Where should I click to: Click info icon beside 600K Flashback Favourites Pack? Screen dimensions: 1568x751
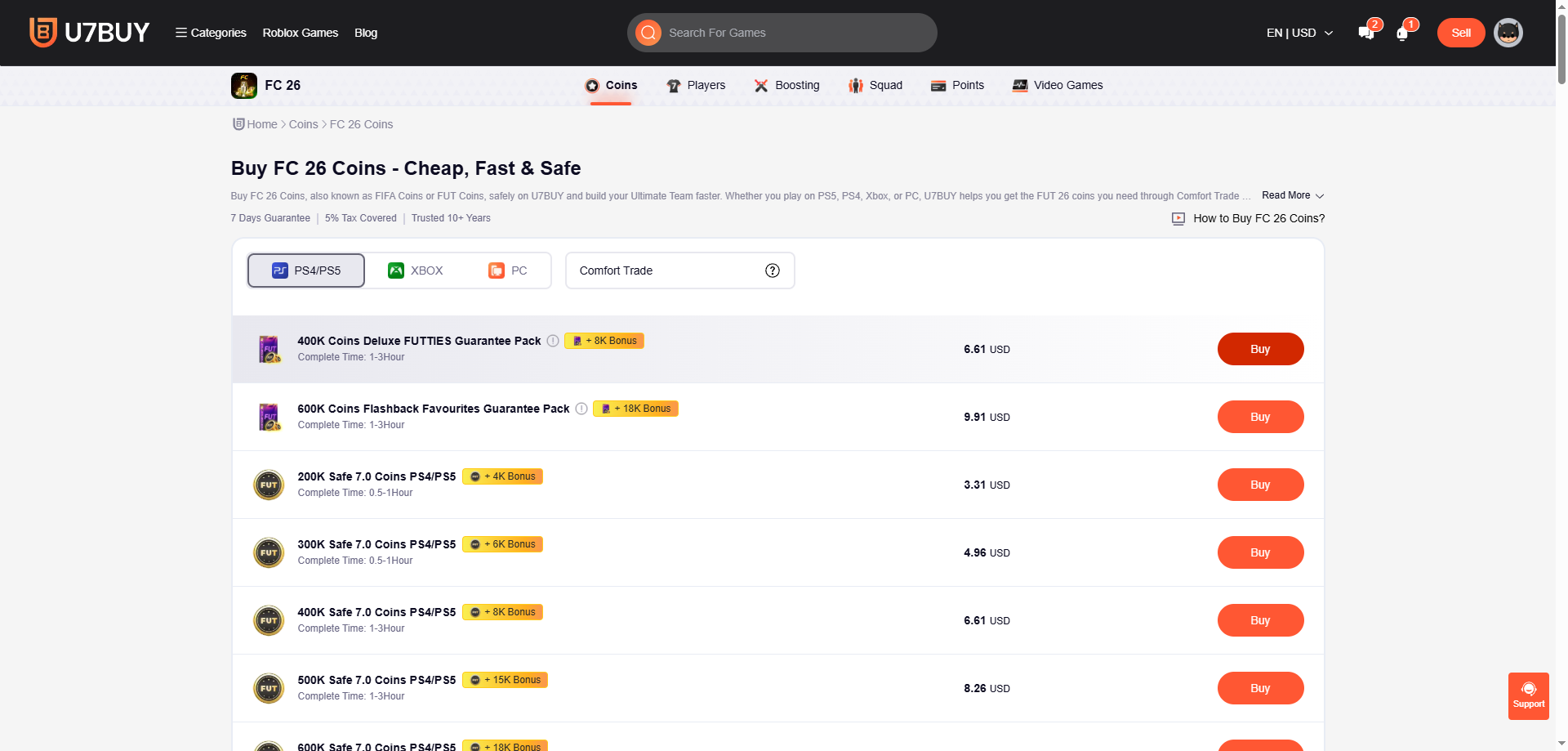coord(581,409)
